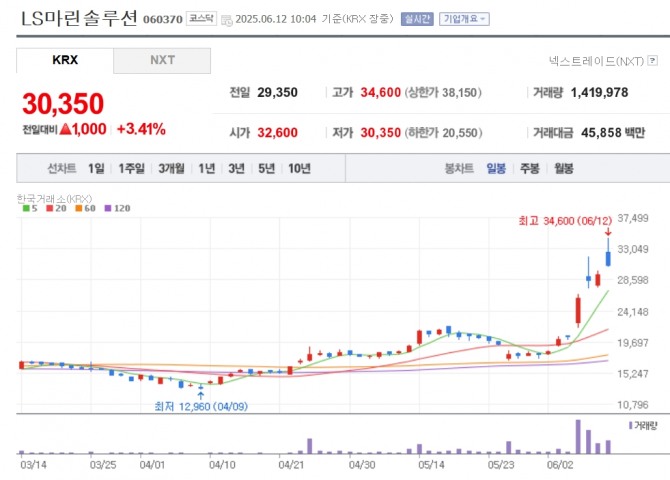The width and height of the screenshot is (670, 480).
Task: Click the 실시간 badge button
Action: coord(418,19)
